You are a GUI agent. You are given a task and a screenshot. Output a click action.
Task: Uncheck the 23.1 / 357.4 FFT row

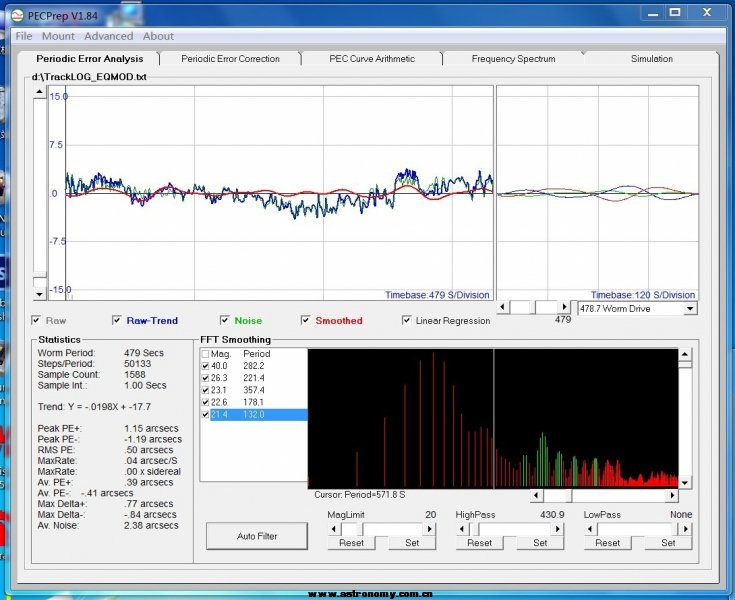click(x=205, y=390)
